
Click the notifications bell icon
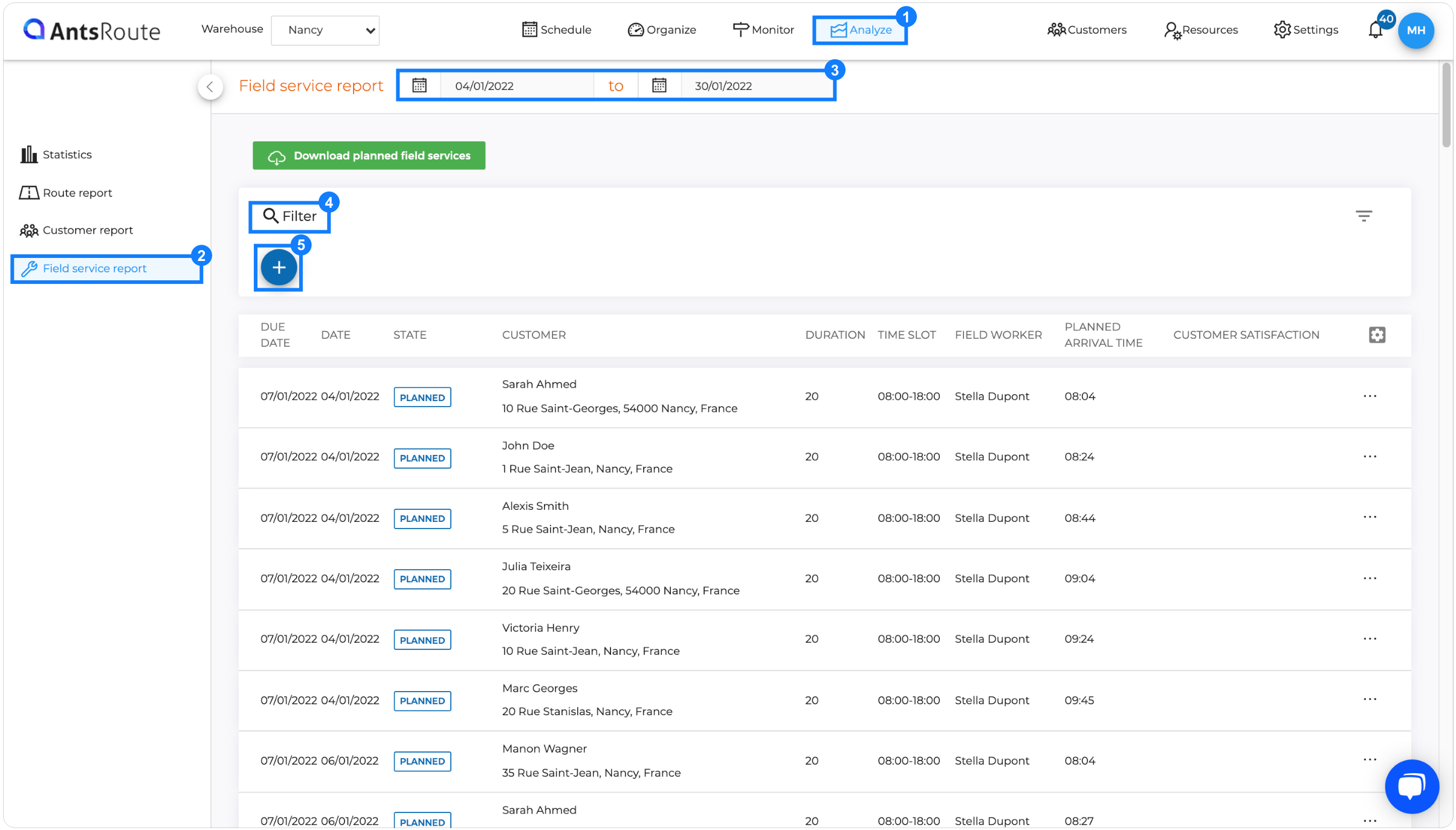pos(1376,30)
